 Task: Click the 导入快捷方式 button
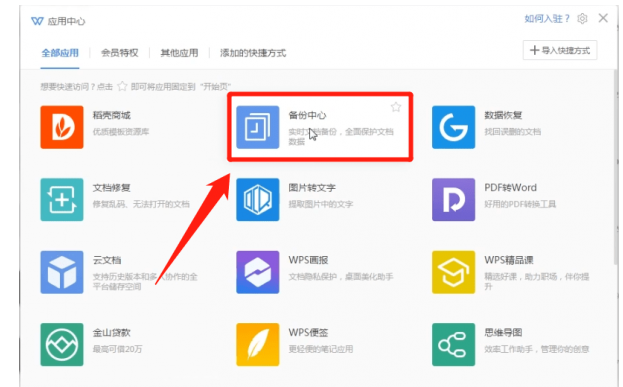pos(560,50)
